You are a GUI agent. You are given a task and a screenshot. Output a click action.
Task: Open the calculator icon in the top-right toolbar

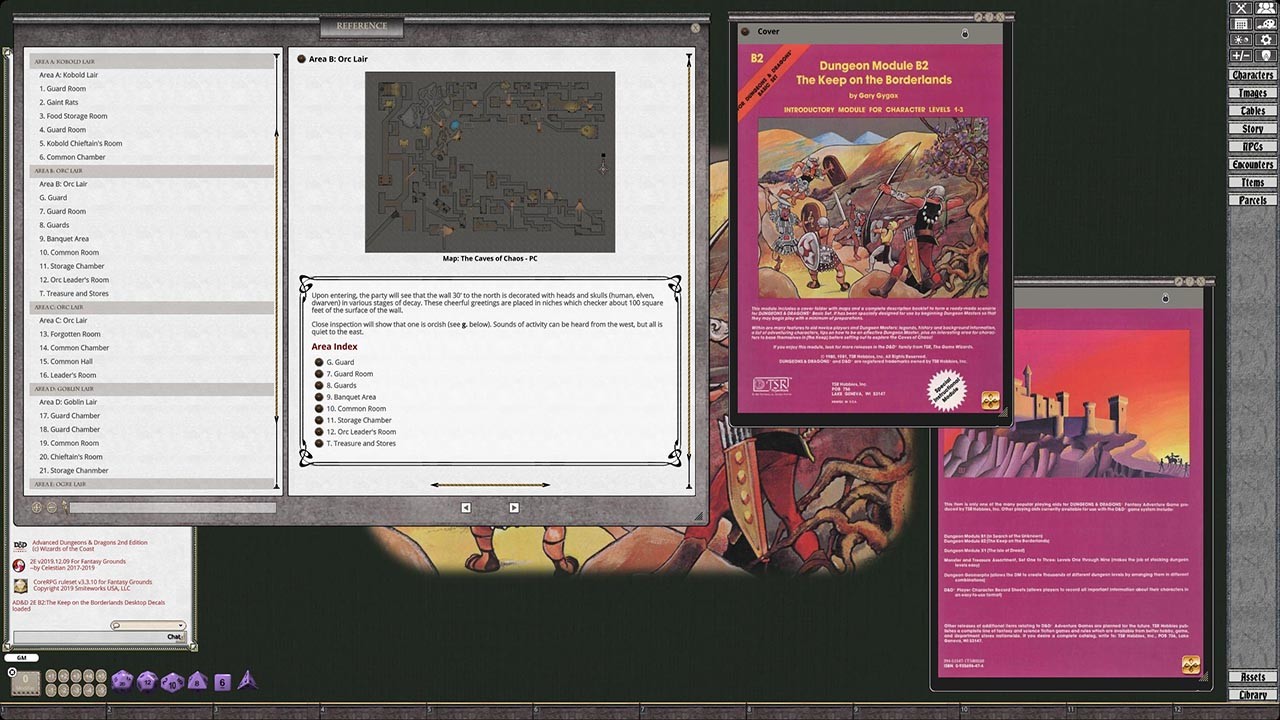[1241, 23]
